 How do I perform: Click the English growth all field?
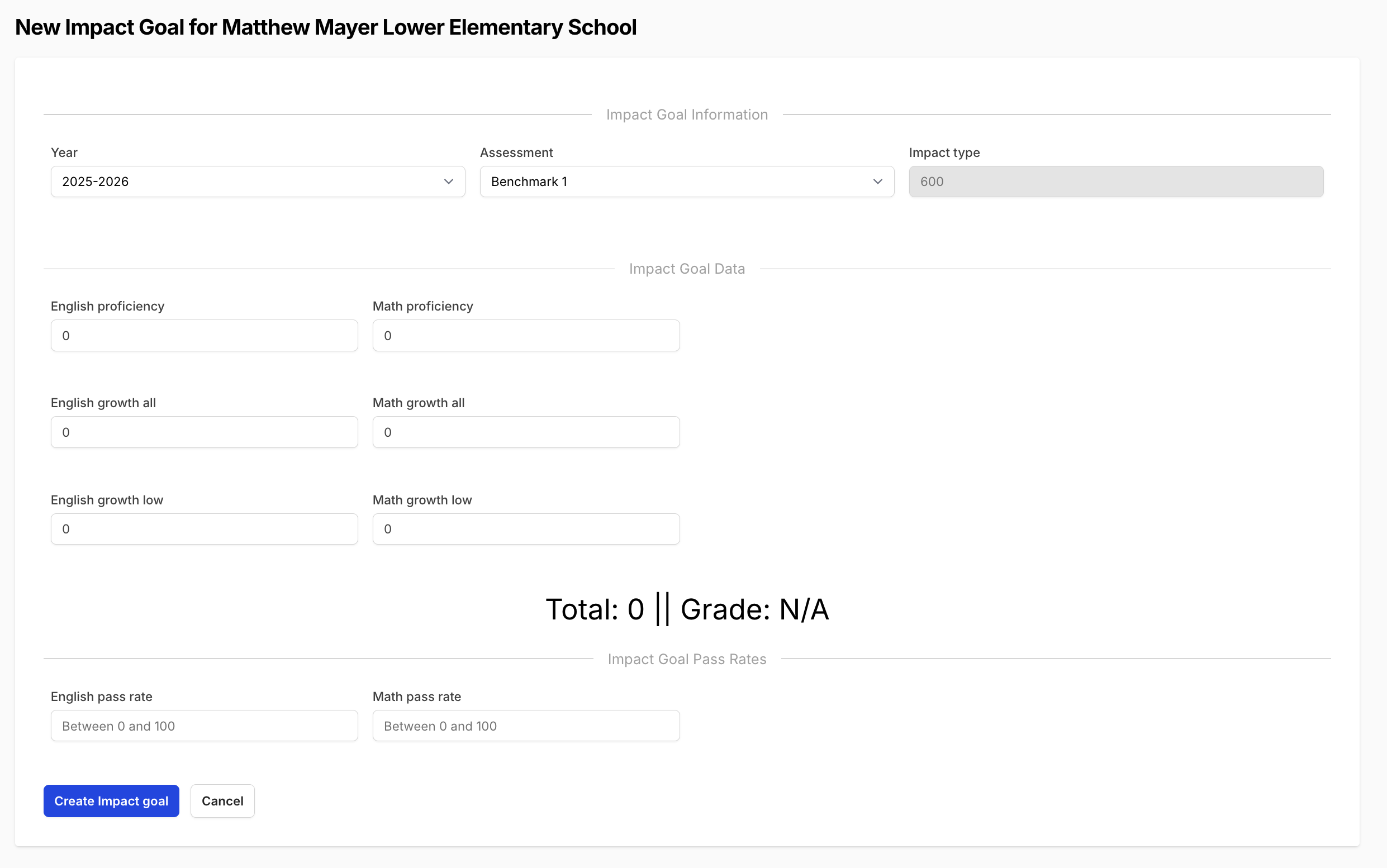click(204, 432)
